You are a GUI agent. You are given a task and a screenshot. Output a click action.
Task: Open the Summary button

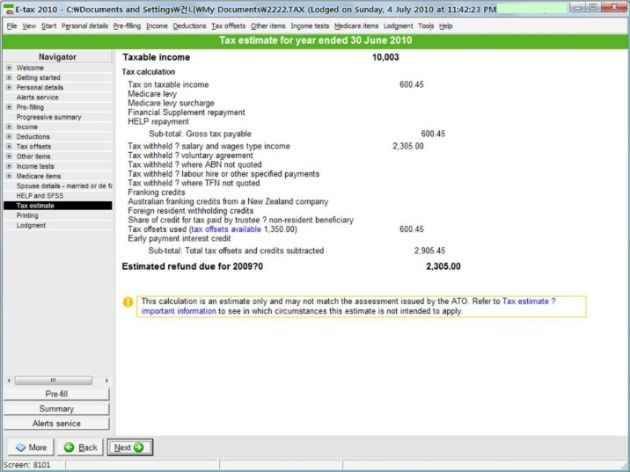pos(56,409)
